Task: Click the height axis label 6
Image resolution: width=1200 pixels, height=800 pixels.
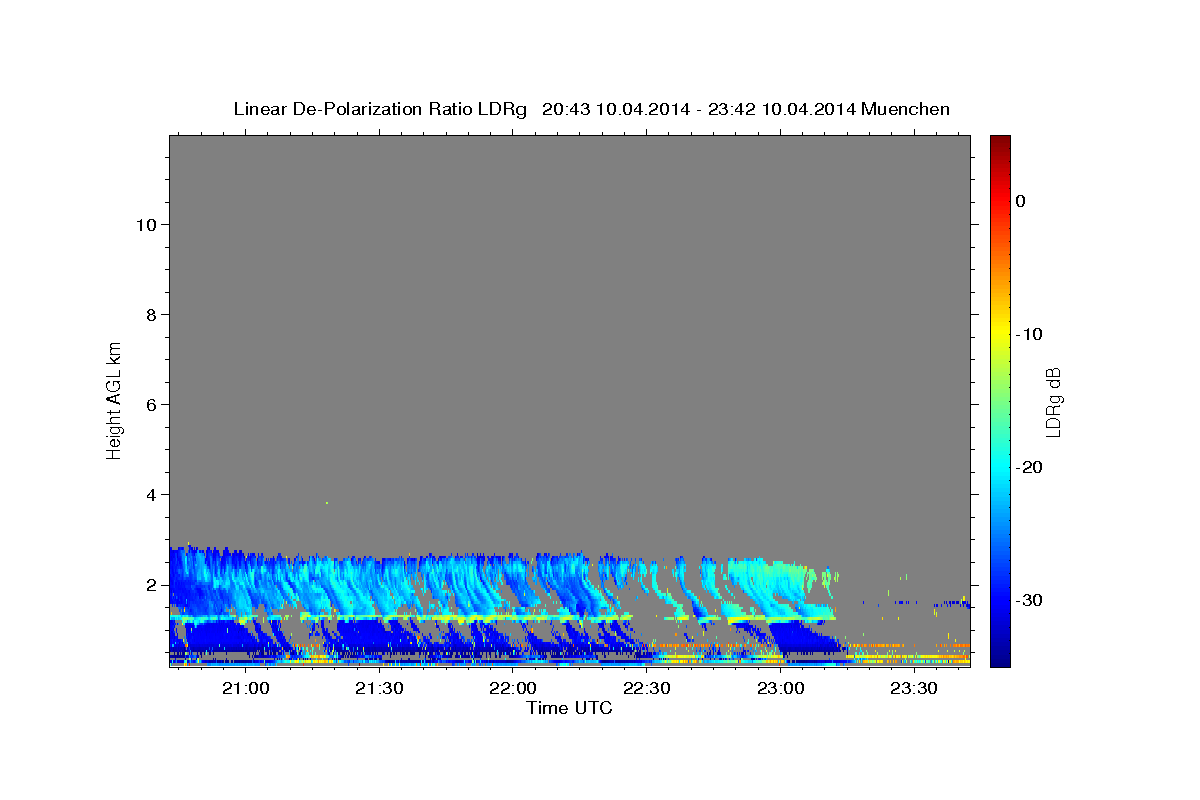Action: click(x=151, y=405)
